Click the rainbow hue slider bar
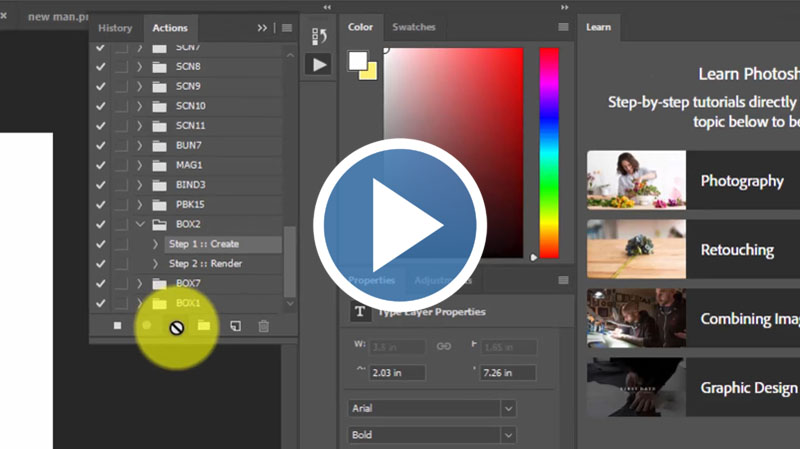Screen dimensions: 800x449 [549, 150]
